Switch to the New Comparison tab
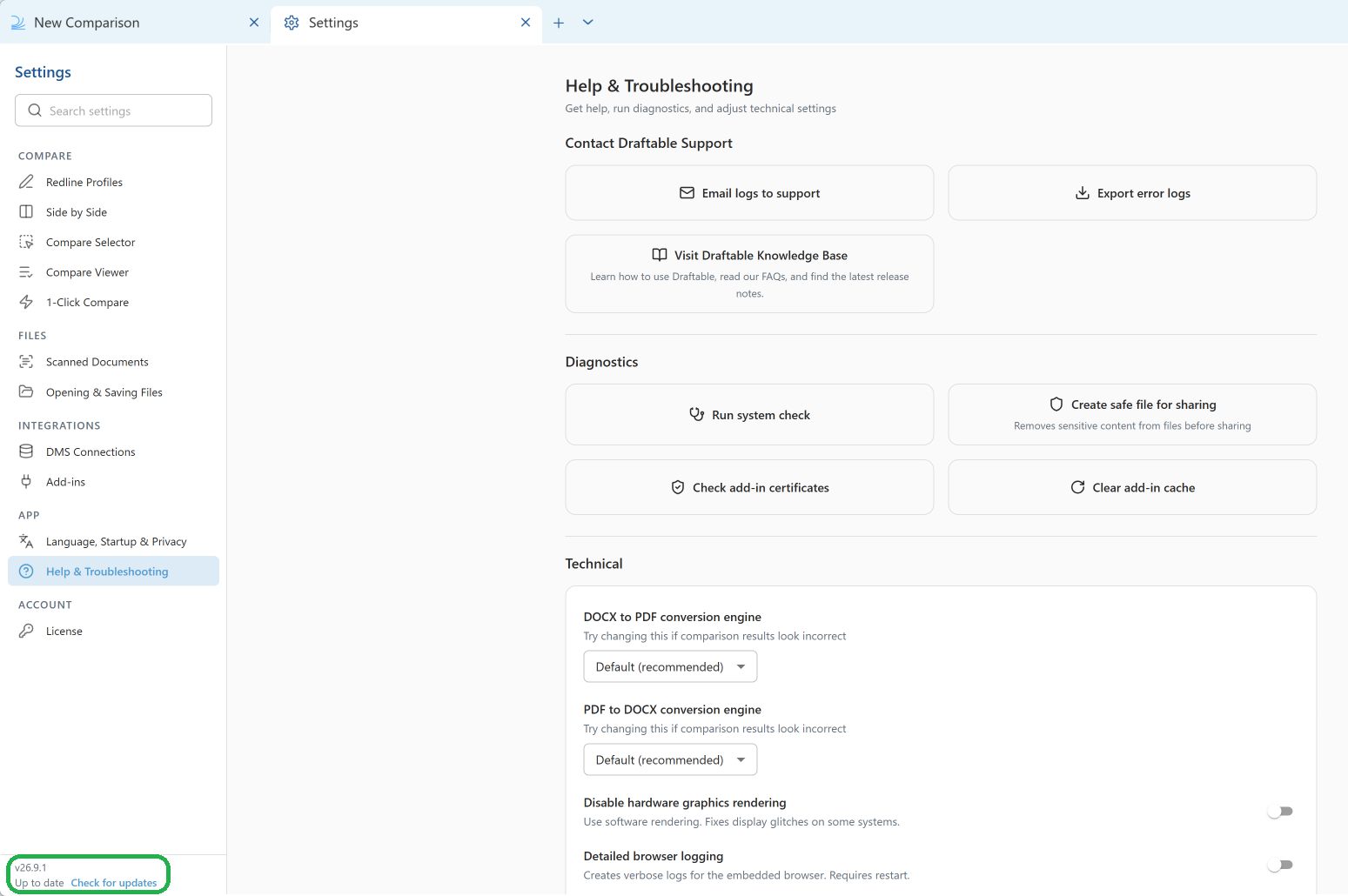This screenshot has width=1348, height=896. (x=135, y=23)
